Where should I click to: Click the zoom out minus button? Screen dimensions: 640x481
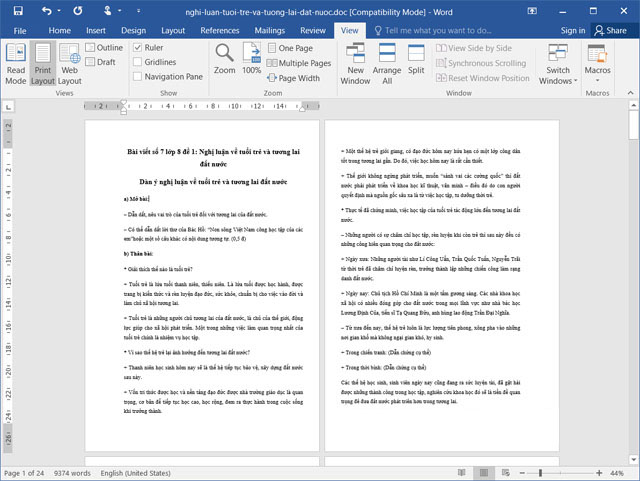522,473
